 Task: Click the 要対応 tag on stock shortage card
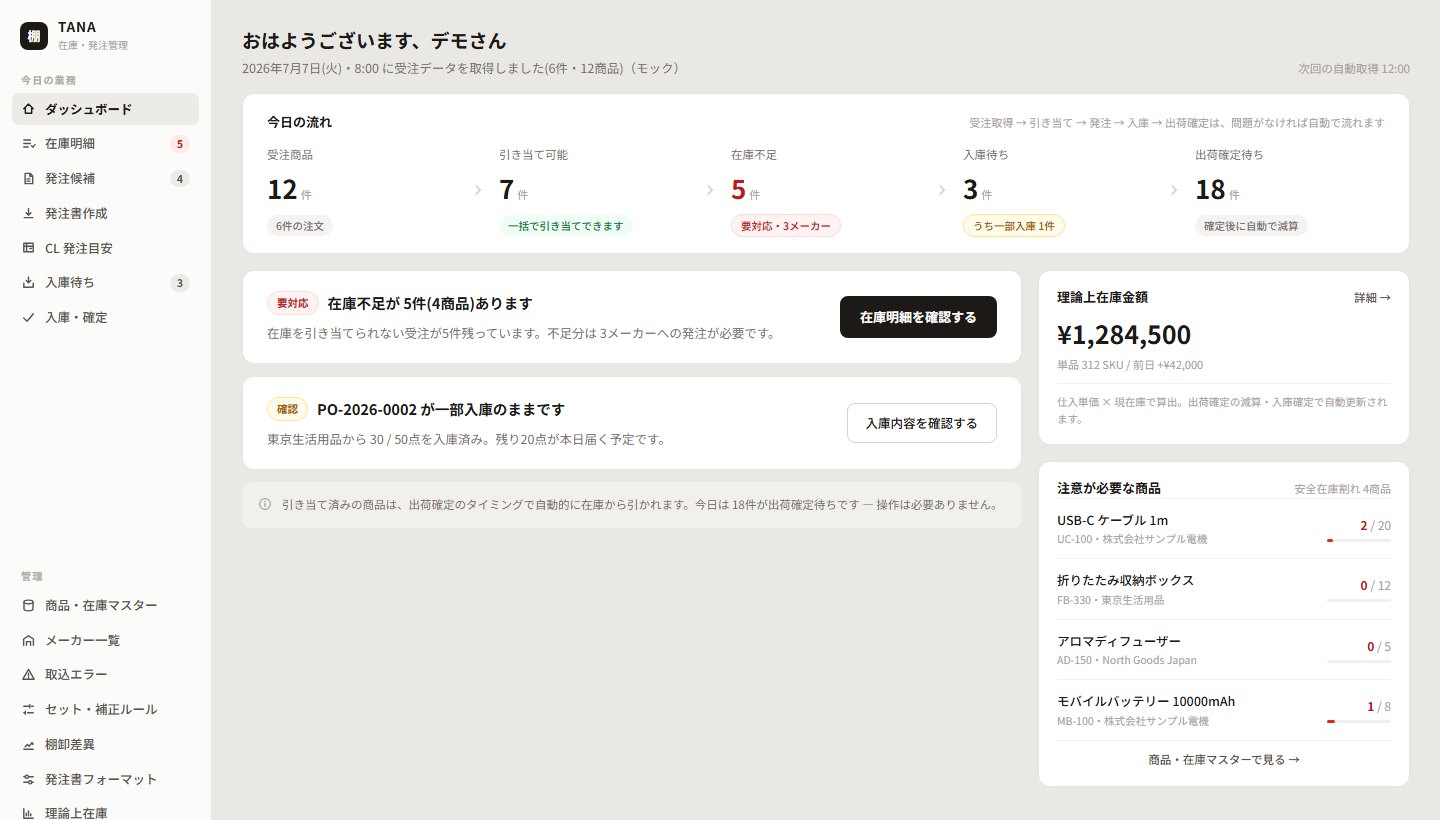293,303
